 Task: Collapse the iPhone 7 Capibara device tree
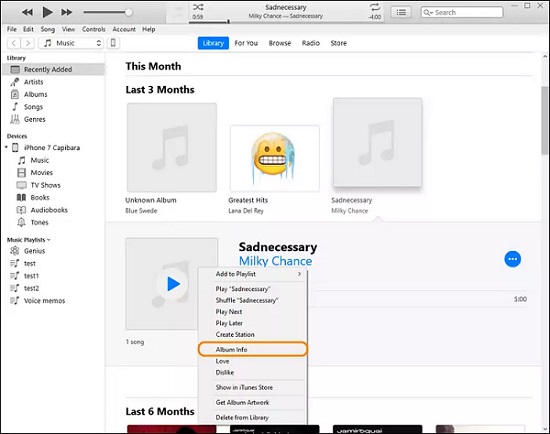click(6, 147)
